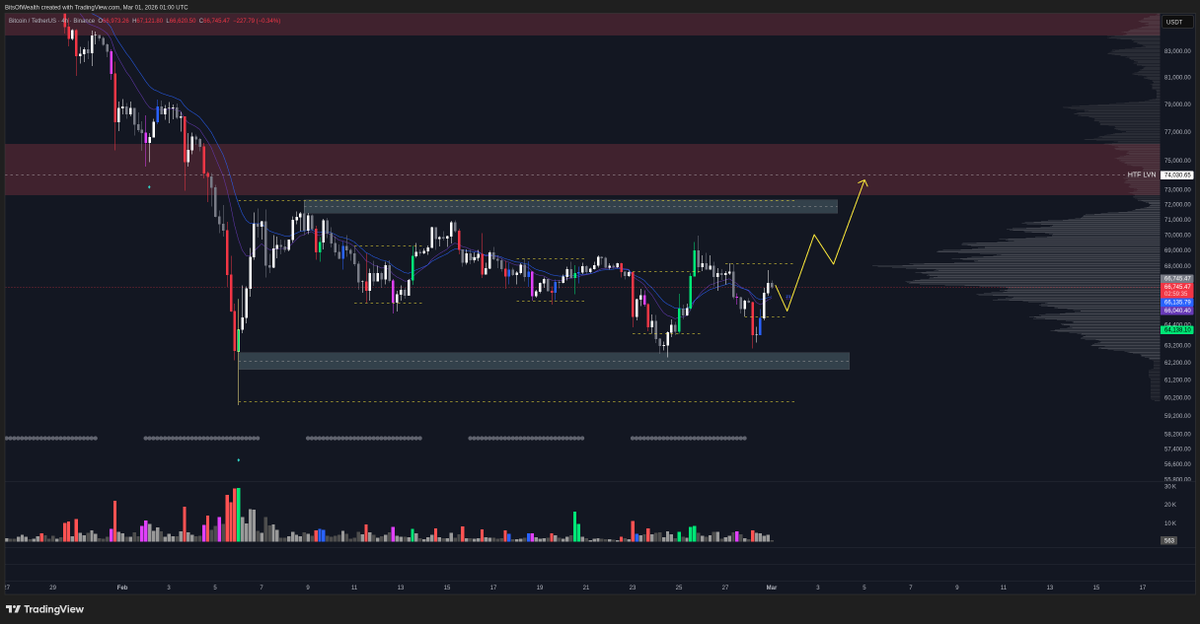Click the 62,200.00 price scale label
Screen dimensions: 1200x624
click(1175, 362)
